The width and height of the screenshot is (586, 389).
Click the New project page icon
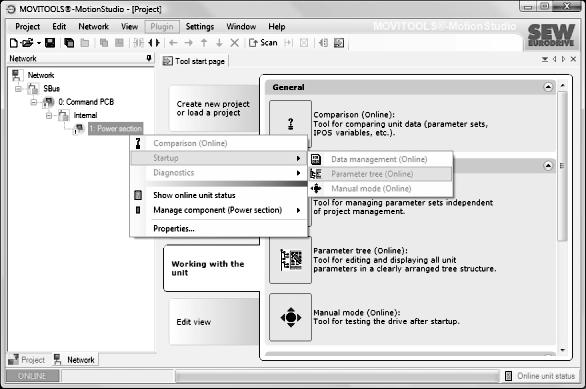(x=13, y=43)
